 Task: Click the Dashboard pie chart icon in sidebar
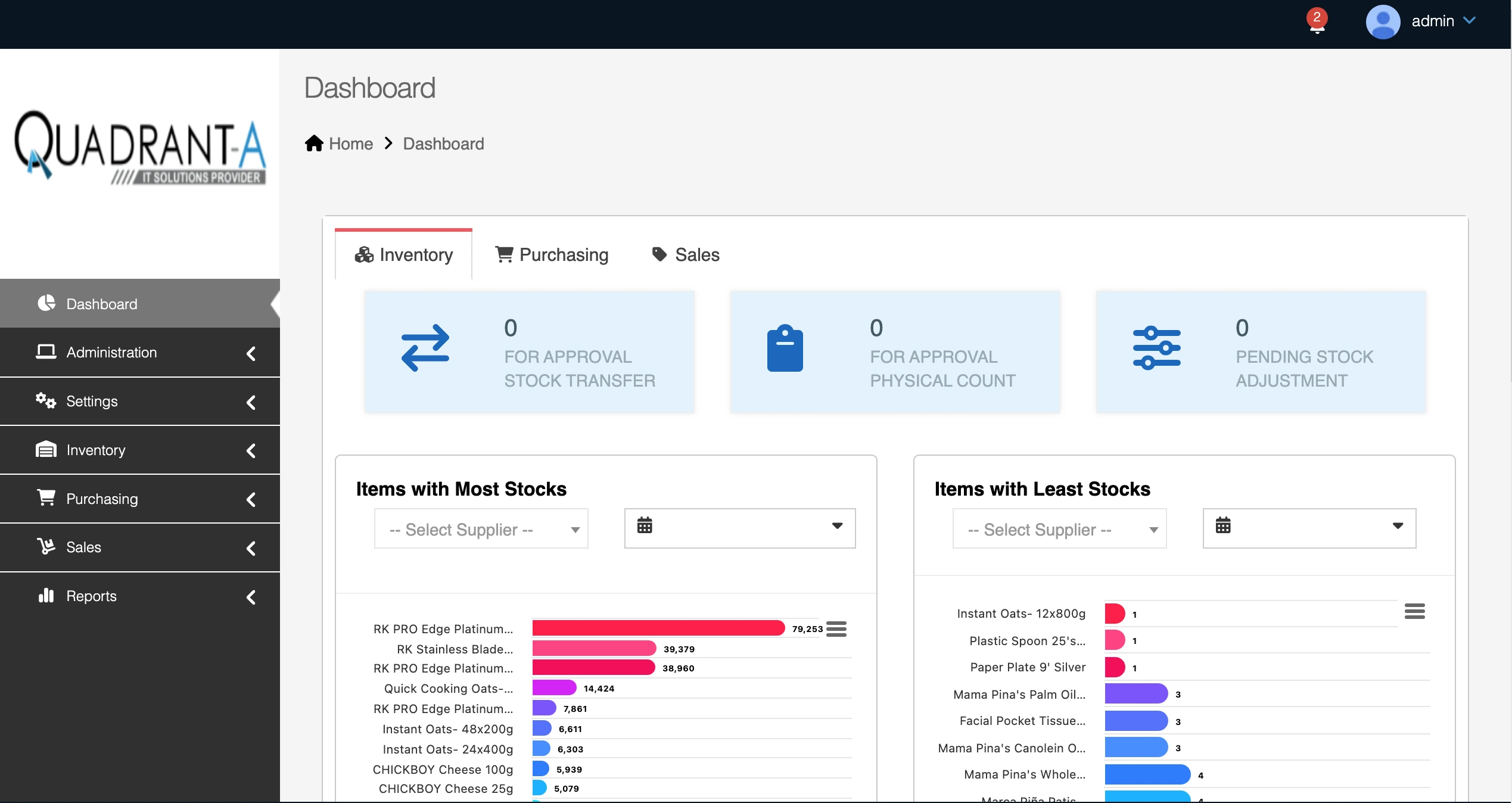tap(46, 303)
